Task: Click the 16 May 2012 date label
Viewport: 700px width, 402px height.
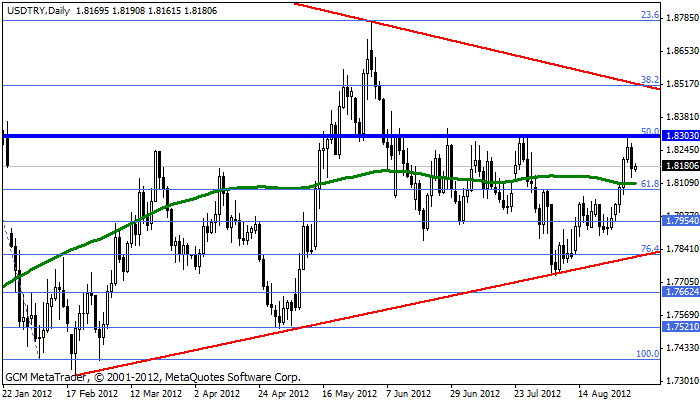Action: [350, 394]
